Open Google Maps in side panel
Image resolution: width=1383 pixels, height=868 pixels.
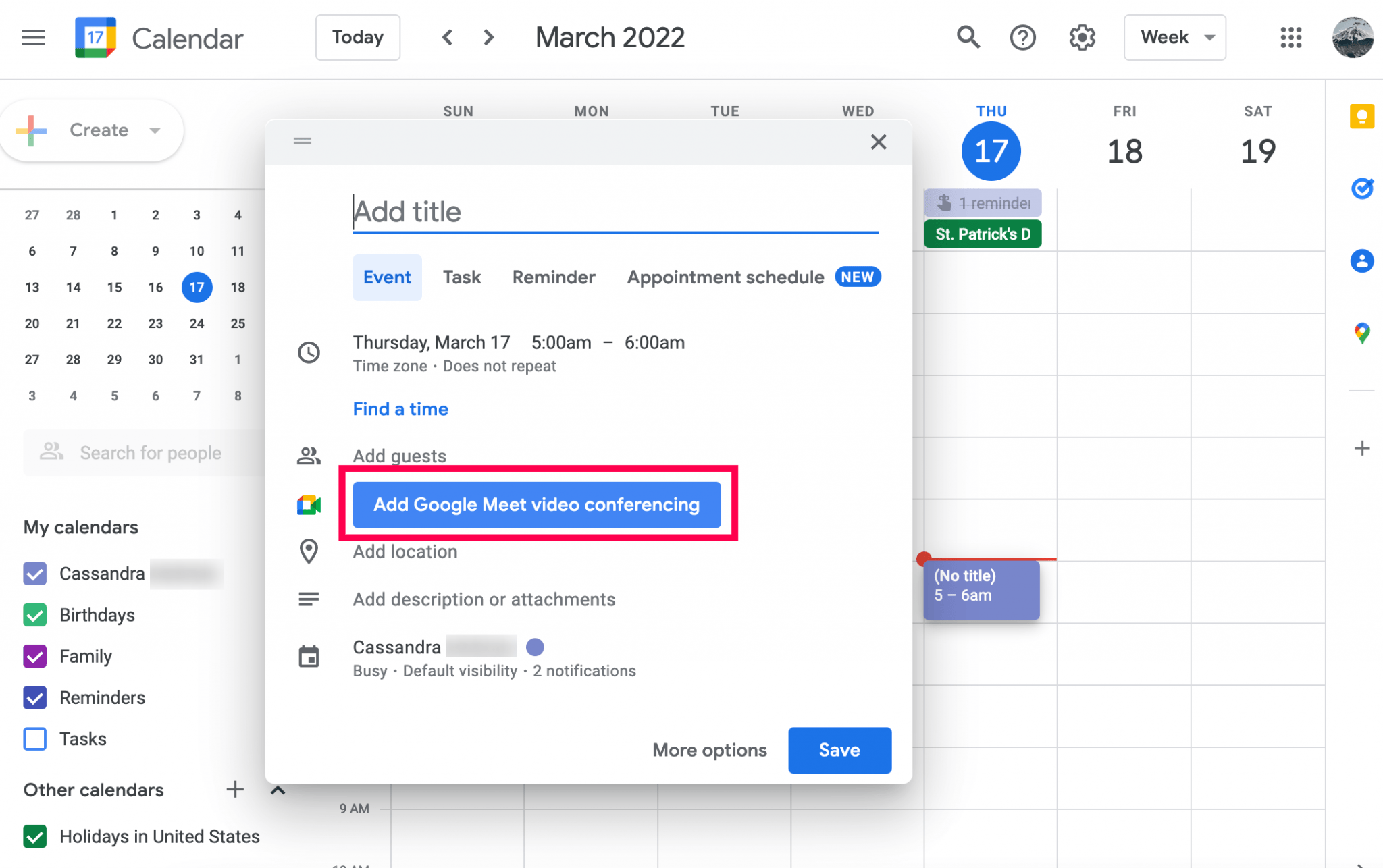point(1362,333)
